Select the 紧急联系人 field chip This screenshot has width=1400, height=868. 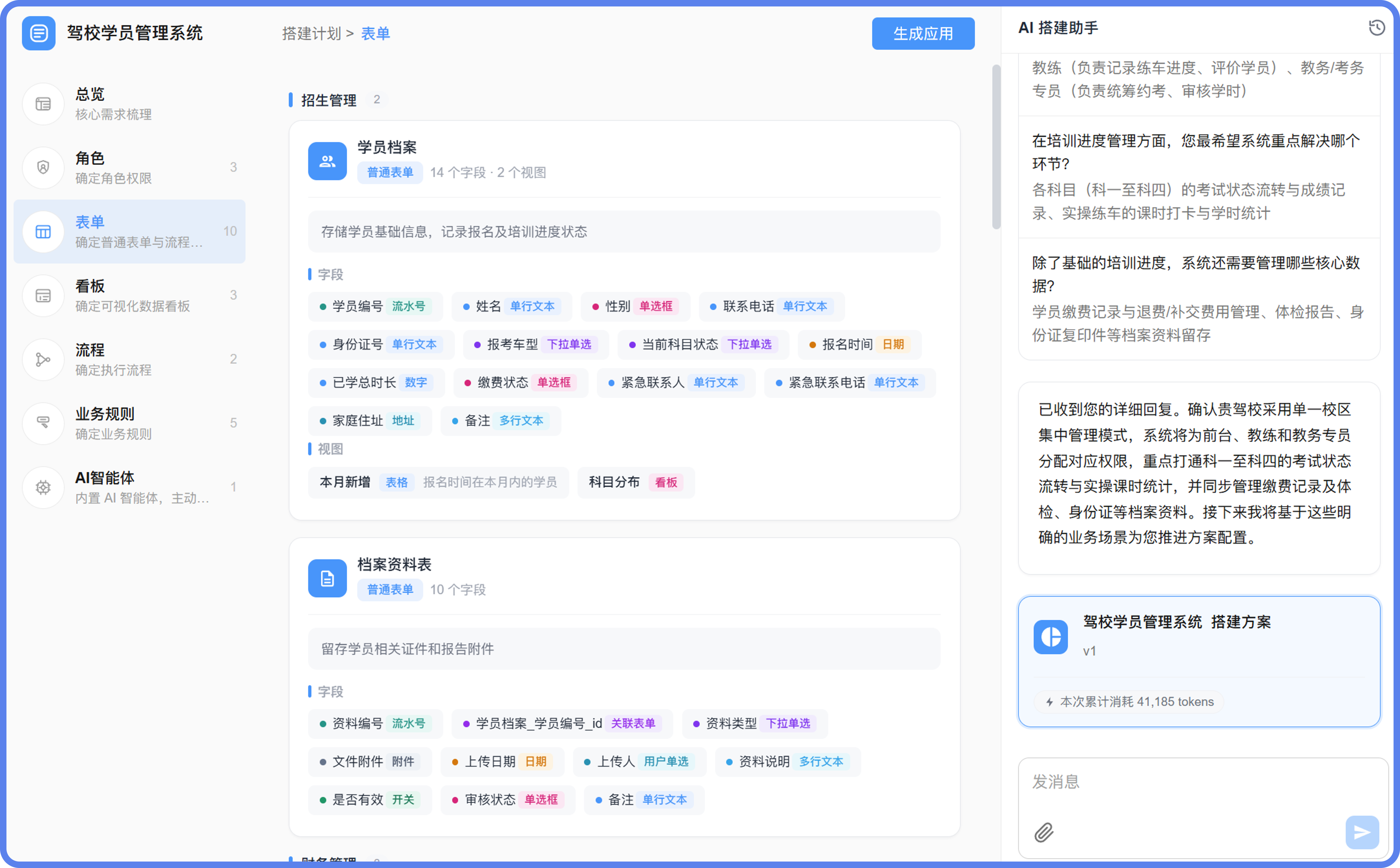click(x=676, y=383)
